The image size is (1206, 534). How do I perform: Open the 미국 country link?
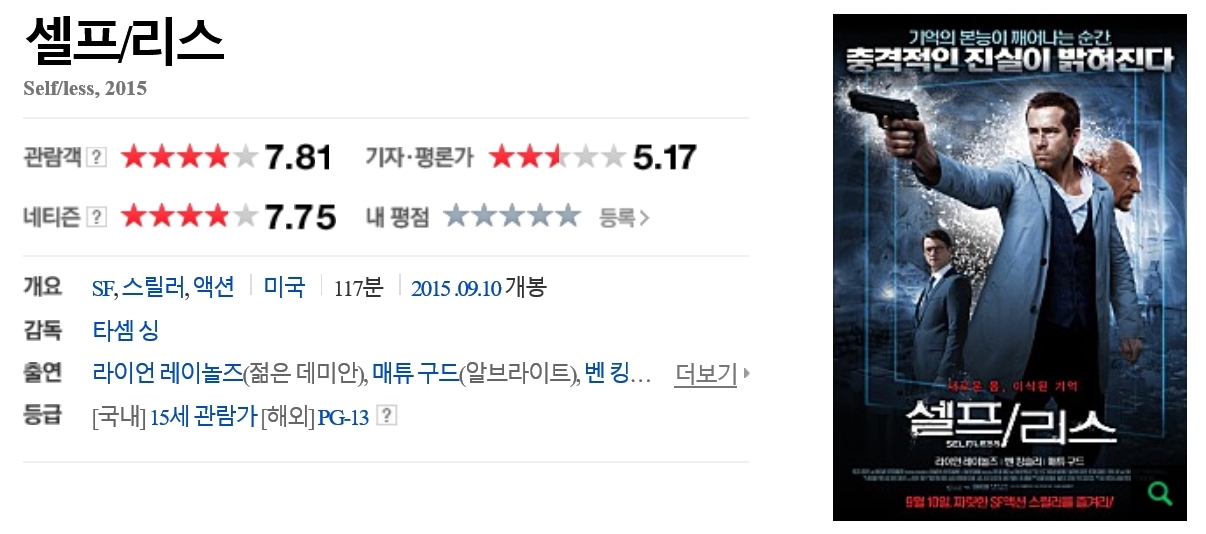pos(284,288)
